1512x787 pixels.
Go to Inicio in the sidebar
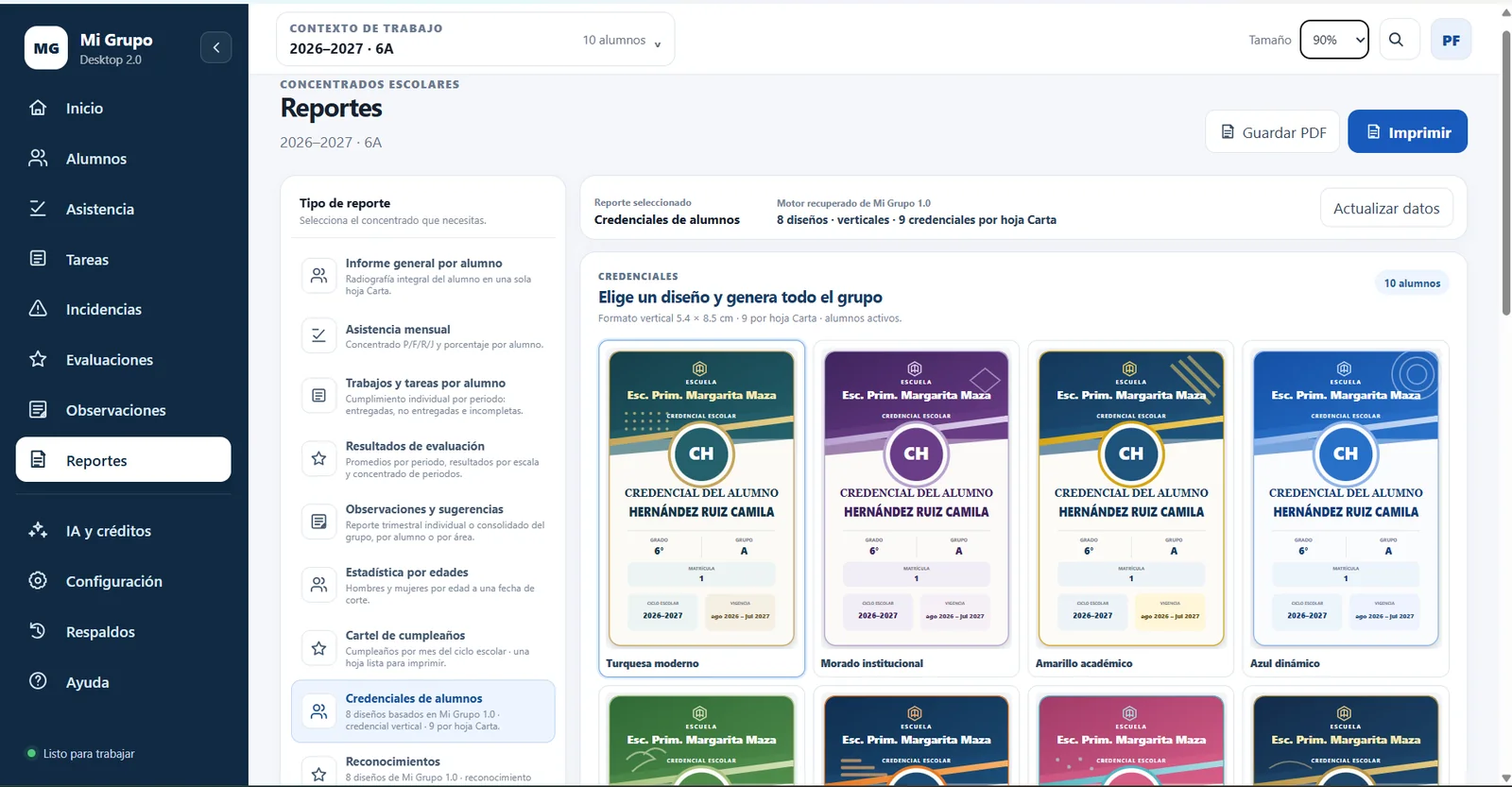(x=123, y=108)
